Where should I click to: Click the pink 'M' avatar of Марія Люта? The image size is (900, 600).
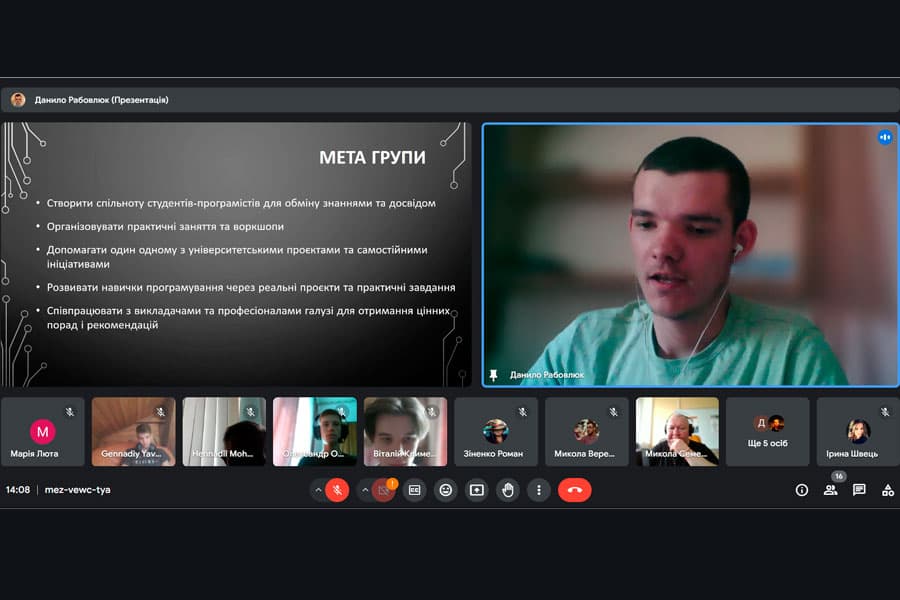pos(42,432)
